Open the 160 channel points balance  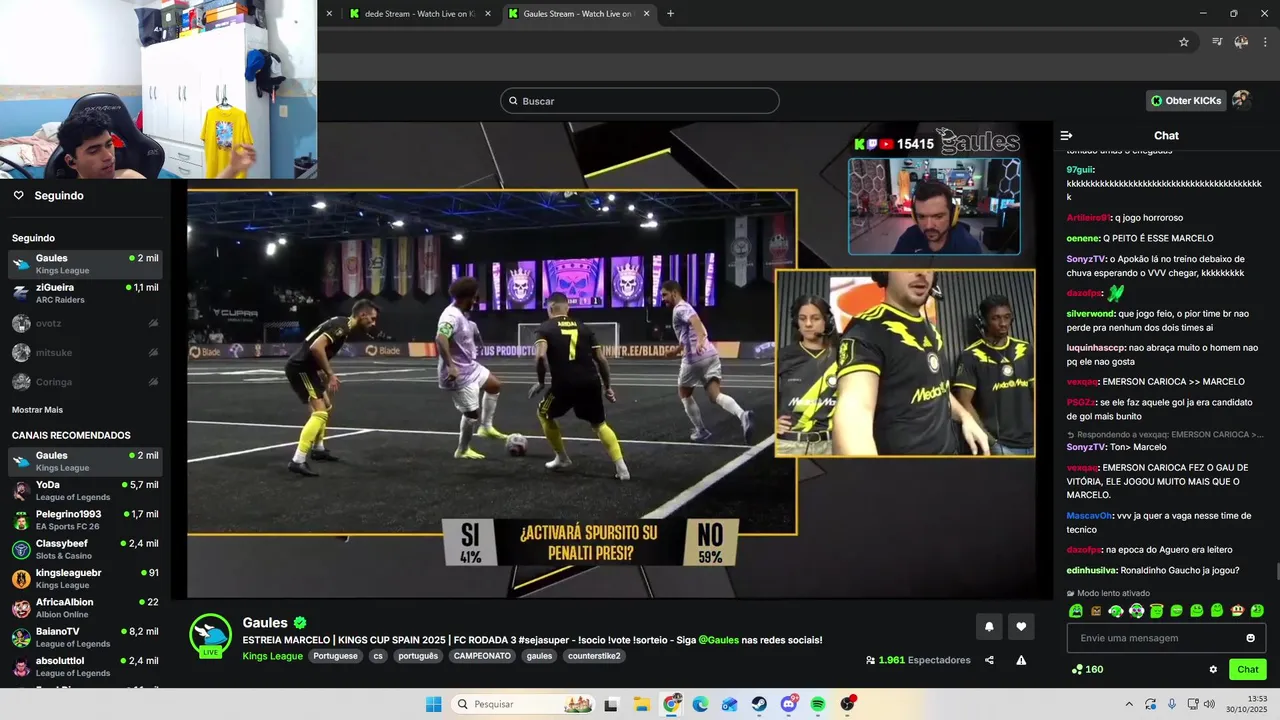(1087, 670)
